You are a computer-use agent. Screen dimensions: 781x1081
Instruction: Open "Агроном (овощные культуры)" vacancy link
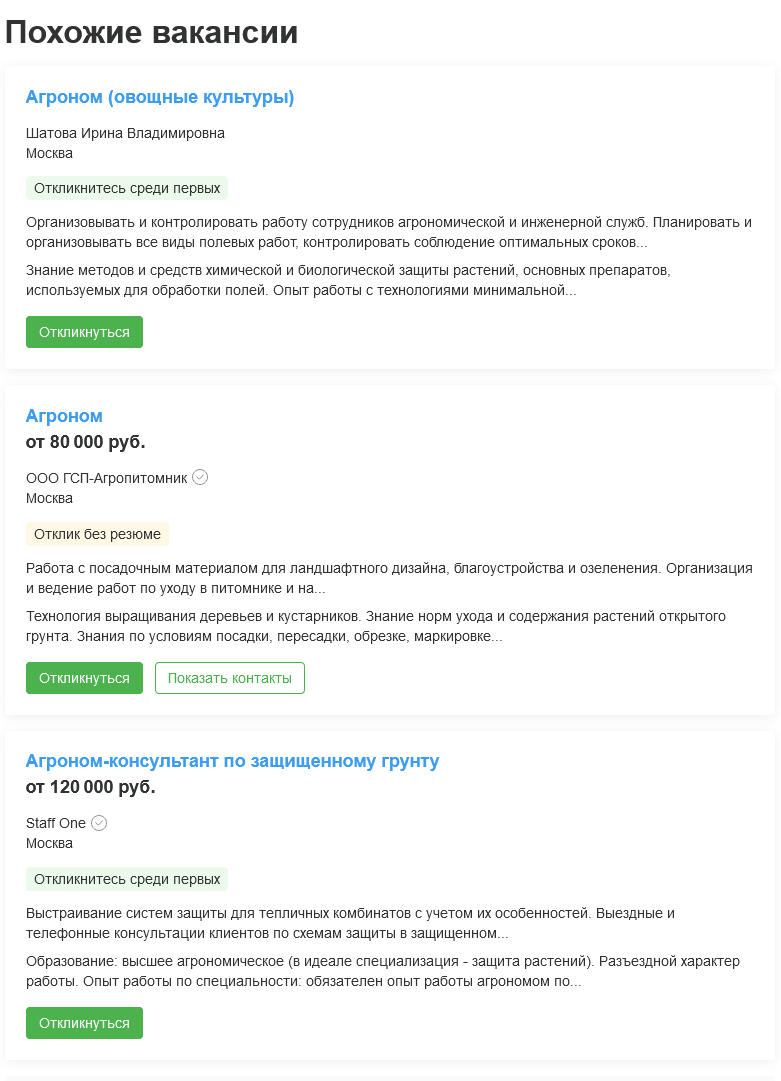tap(160, 97)
